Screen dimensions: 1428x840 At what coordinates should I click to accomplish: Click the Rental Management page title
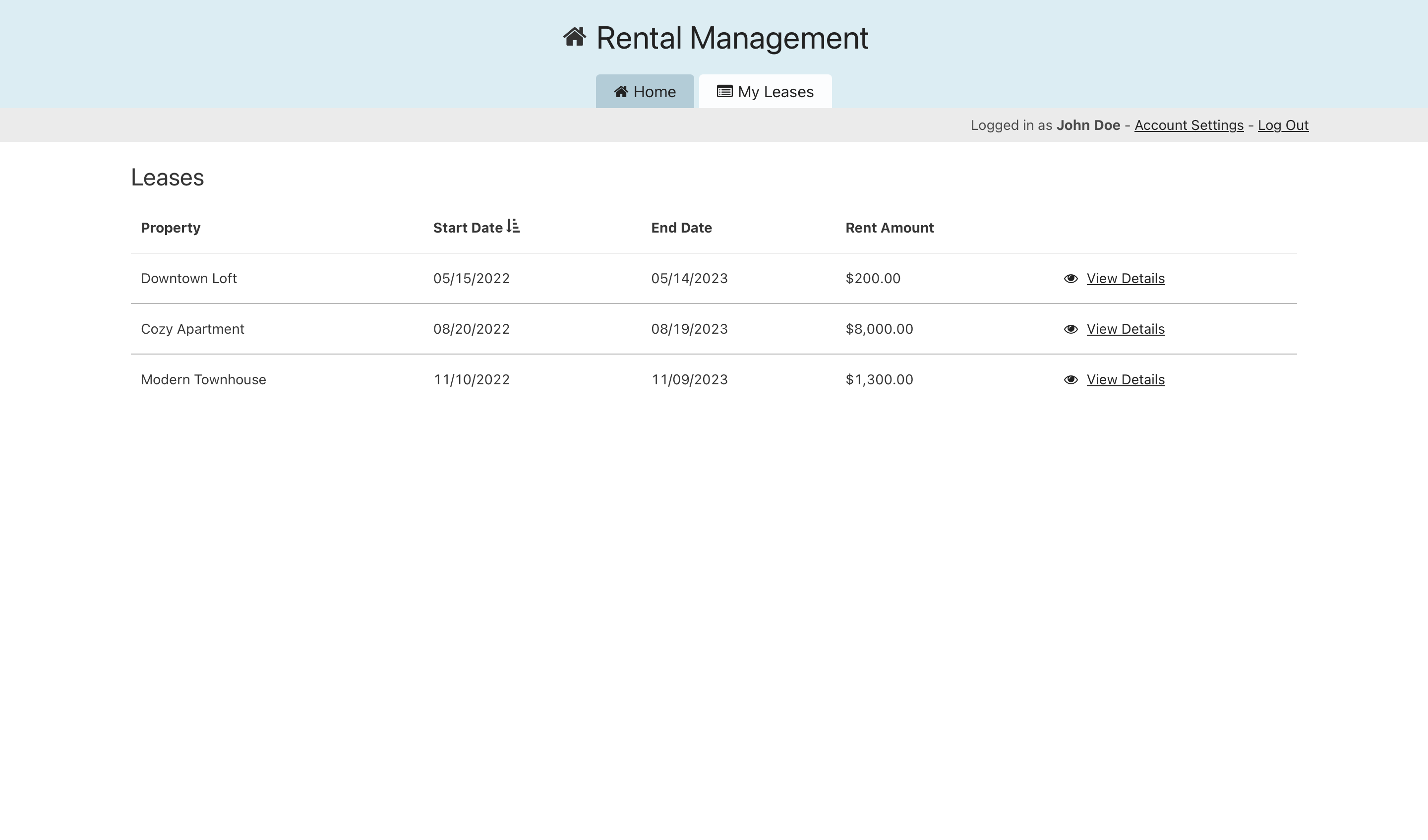coord(731,39)
